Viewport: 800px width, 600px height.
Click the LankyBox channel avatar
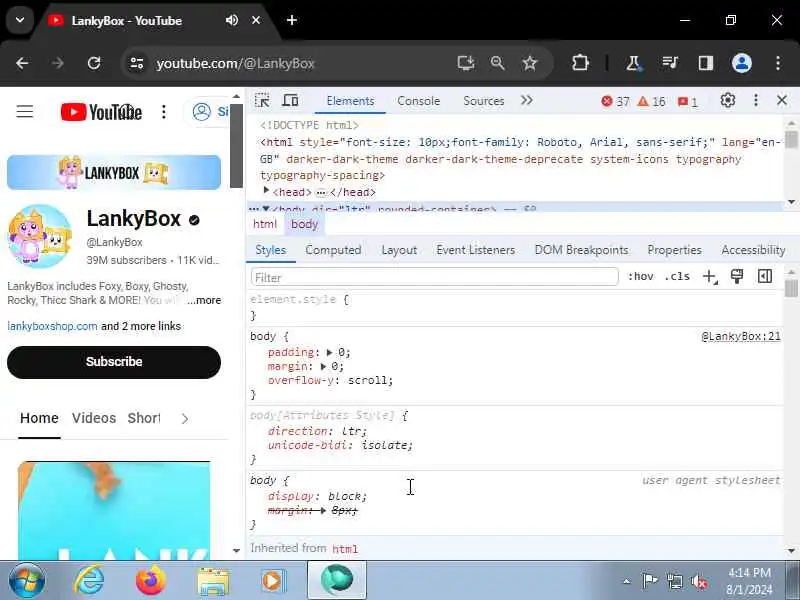pos(40,236)
